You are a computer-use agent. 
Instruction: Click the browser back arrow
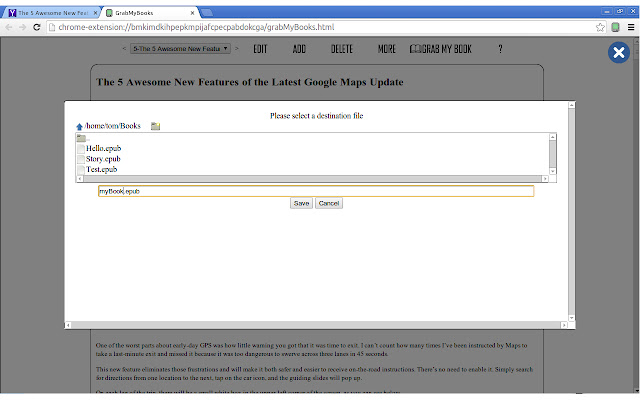click(9, 27)
